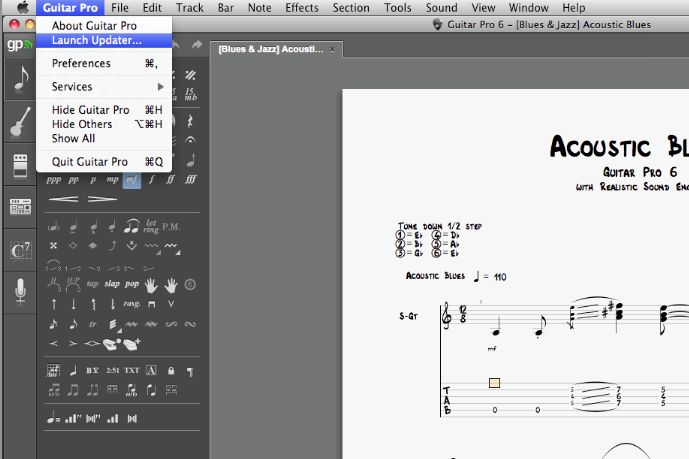689x459 pixels.
Task: Select Launch Updater menu entry
Action: pos(104,40)
